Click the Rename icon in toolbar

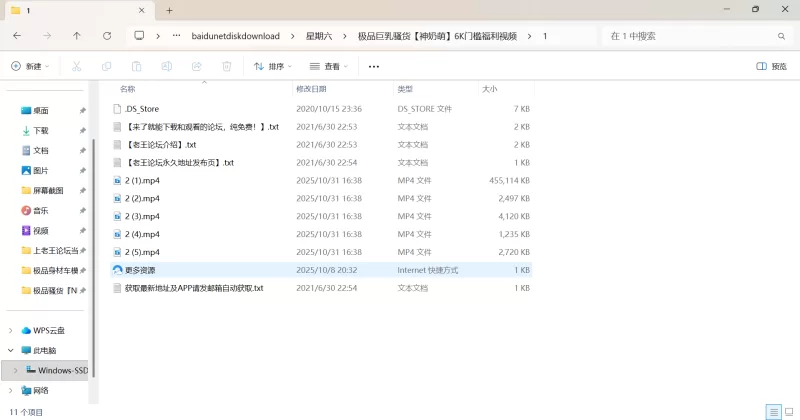(x=166, y=67)
